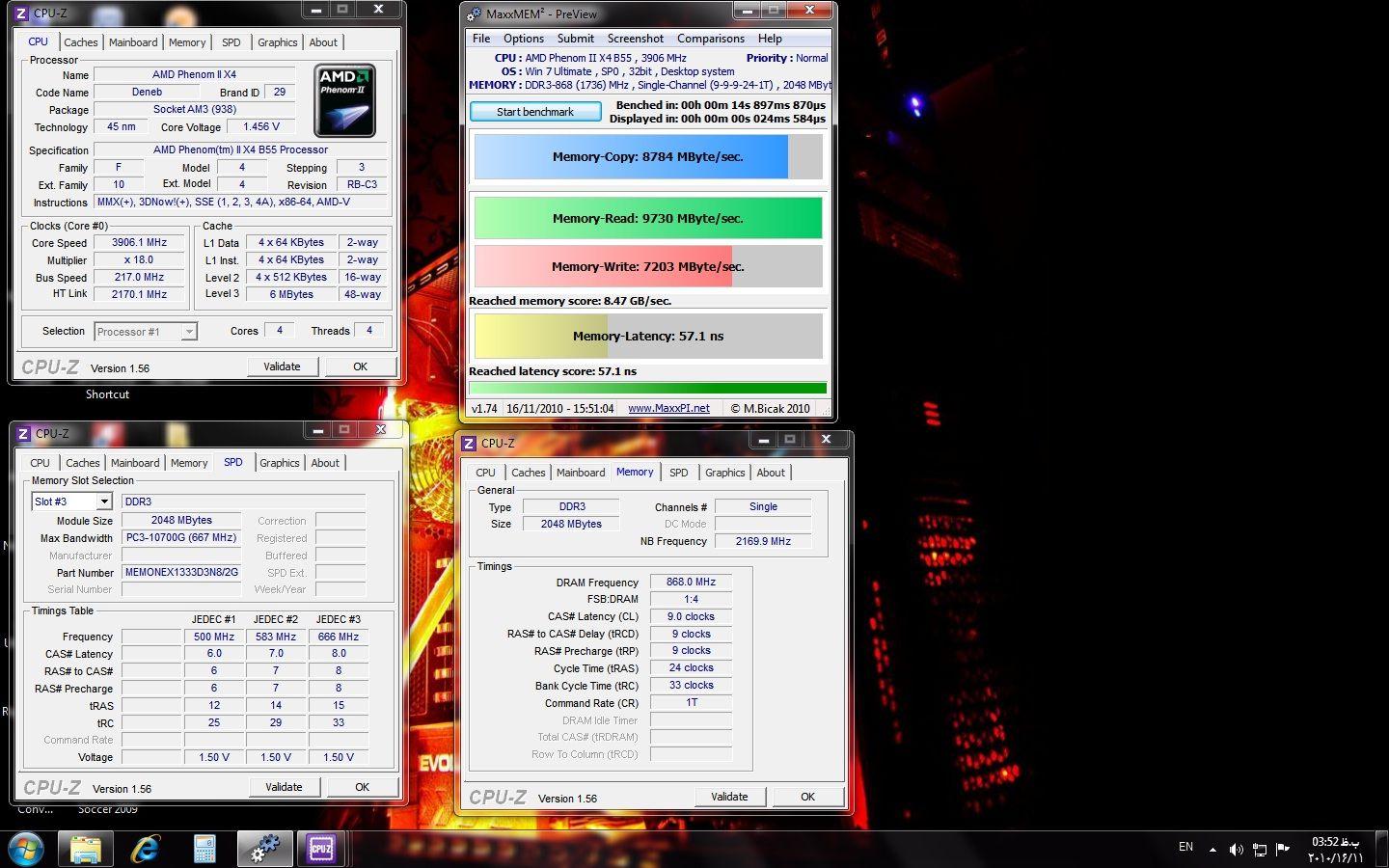The height and width of the screenshot is (868, 1389).
Task: Click Validate in the SPD CPU-Z window
Action: click(284, 787)
